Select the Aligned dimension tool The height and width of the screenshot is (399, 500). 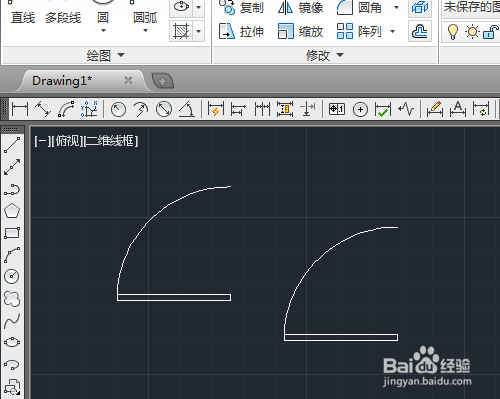pyautogui.click(x=43, y=109)
